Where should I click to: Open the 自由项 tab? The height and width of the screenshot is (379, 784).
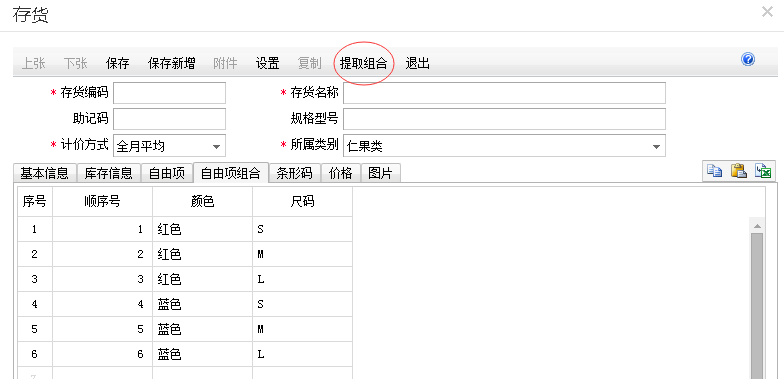click(167, 174)
